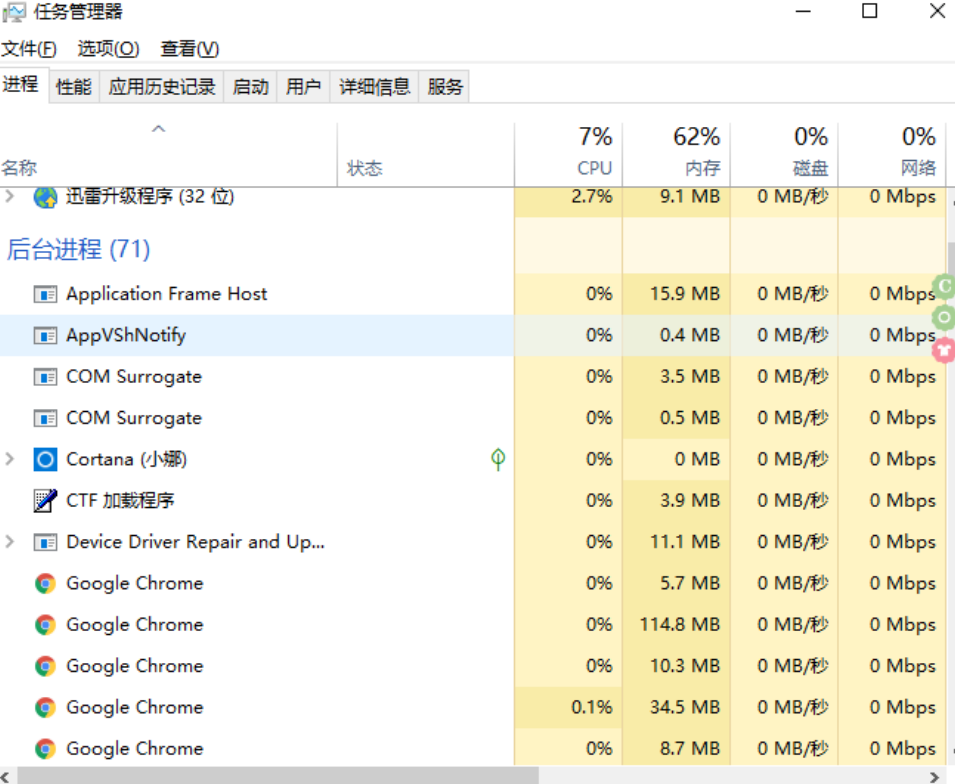
Task: Select the 迅雷升级程序 (32 位) process name
Action: (x=150, y=197)
